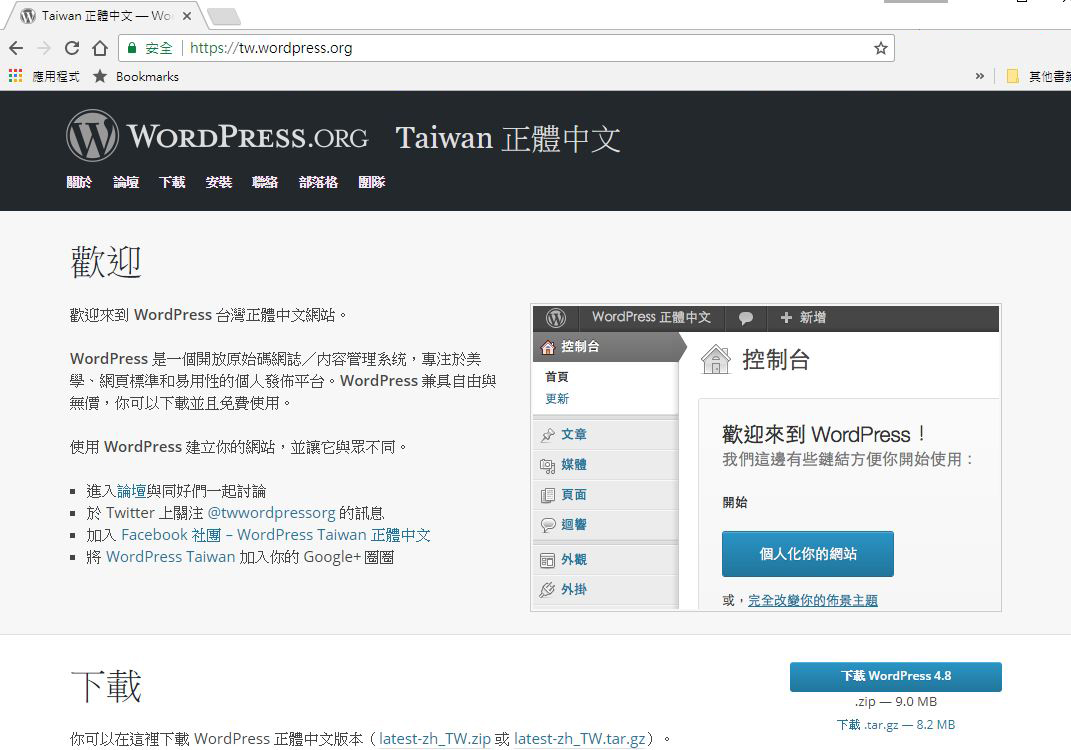Open the other bookmarks folder icon

[1013, 76]
